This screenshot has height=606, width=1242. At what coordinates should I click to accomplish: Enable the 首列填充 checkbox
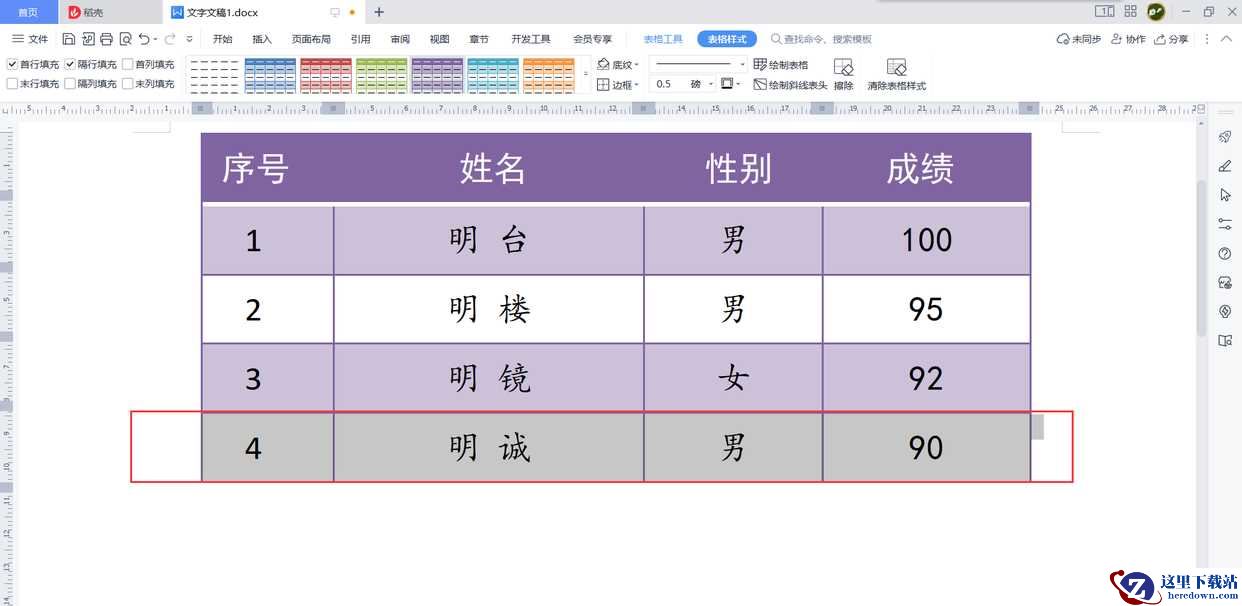coord(128,64)
